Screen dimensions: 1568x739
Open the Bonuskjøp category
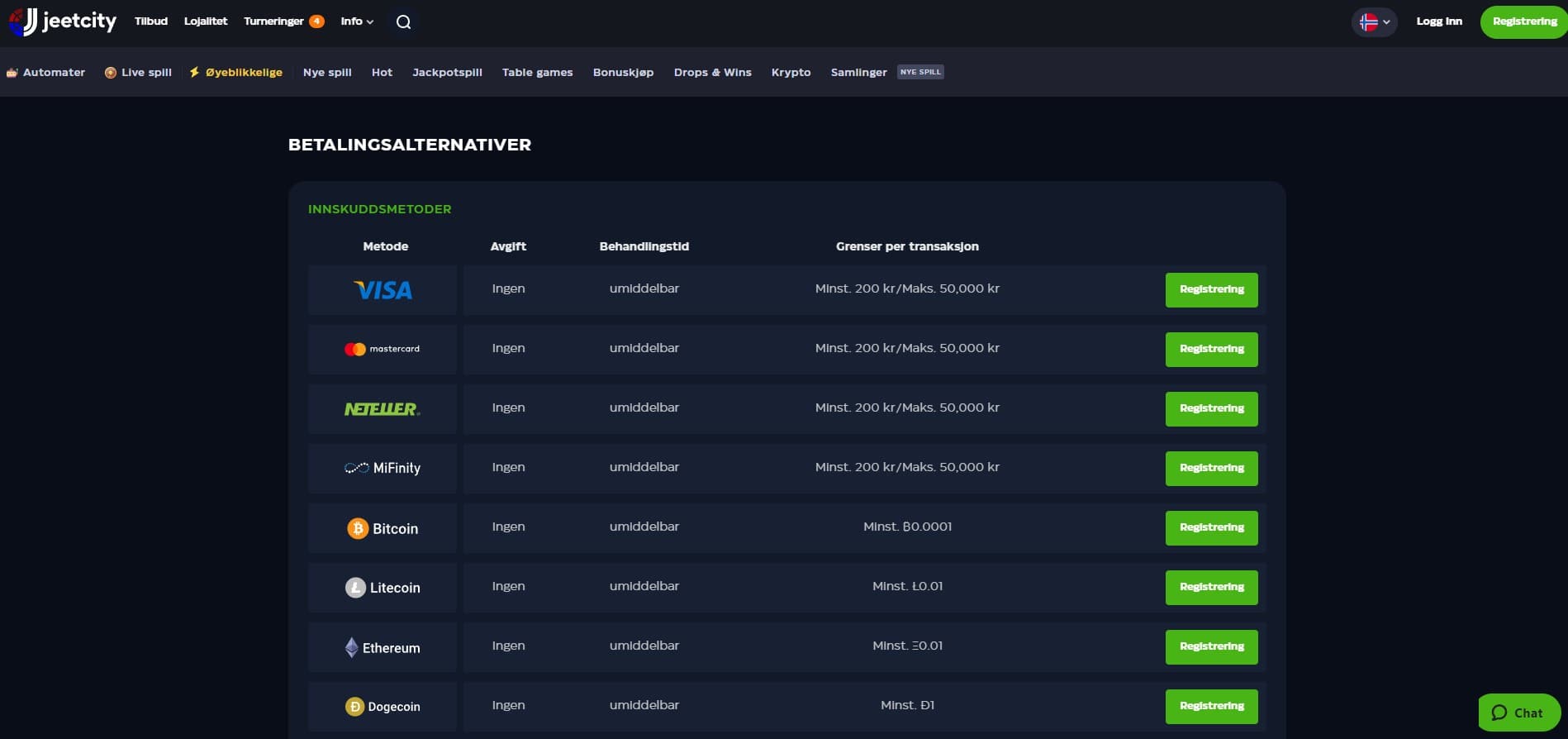pyautogui.click(x=623, y=72)
